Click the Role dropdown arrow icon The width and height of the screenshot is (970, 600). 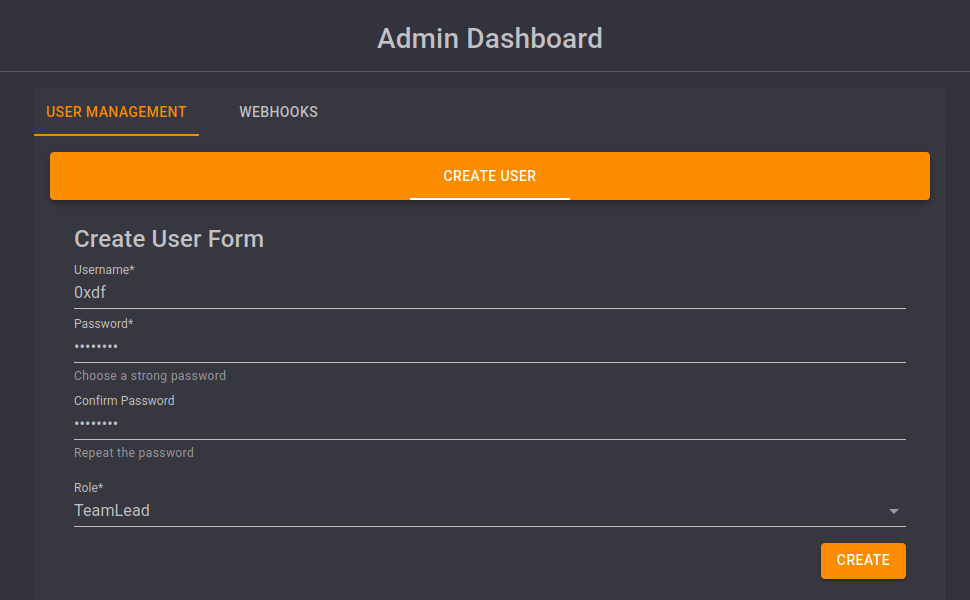click(x=893, y=511)
